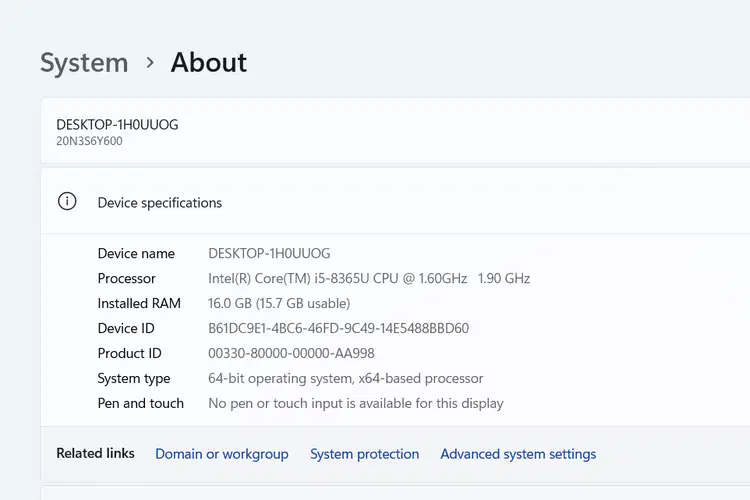Screen dimensions: 750x500
Task: Select Device name value DESKTOP-1H0UUOG in specifications
Action: (x=269, y=253)
